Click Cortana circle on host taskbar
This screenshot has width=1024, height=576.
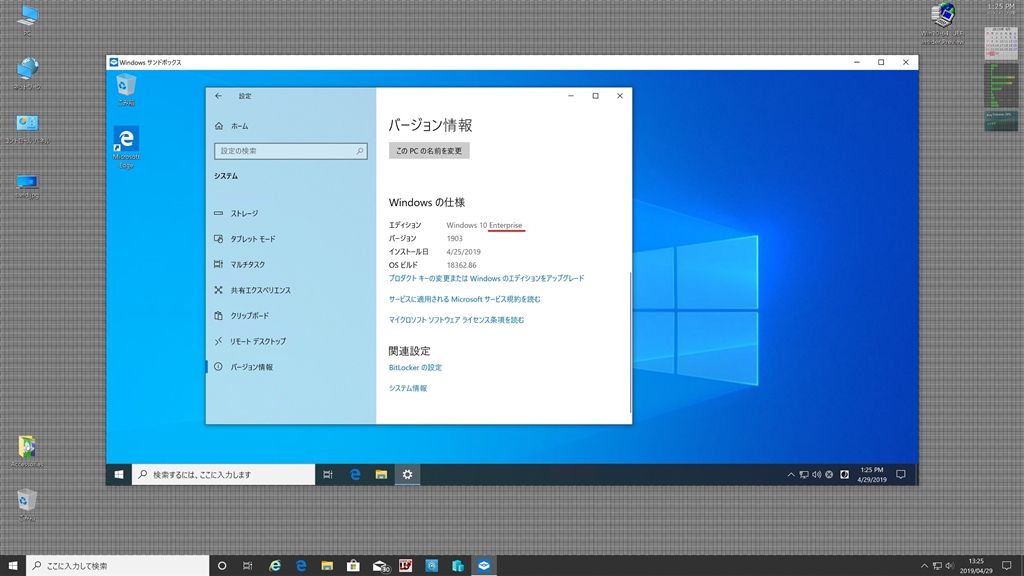pyautogui.click(x=222, y=566)
